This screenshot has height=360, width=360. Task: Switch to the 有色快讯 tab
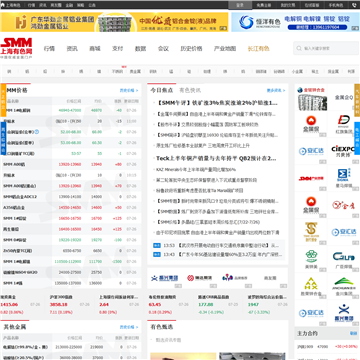coord(190,90)
